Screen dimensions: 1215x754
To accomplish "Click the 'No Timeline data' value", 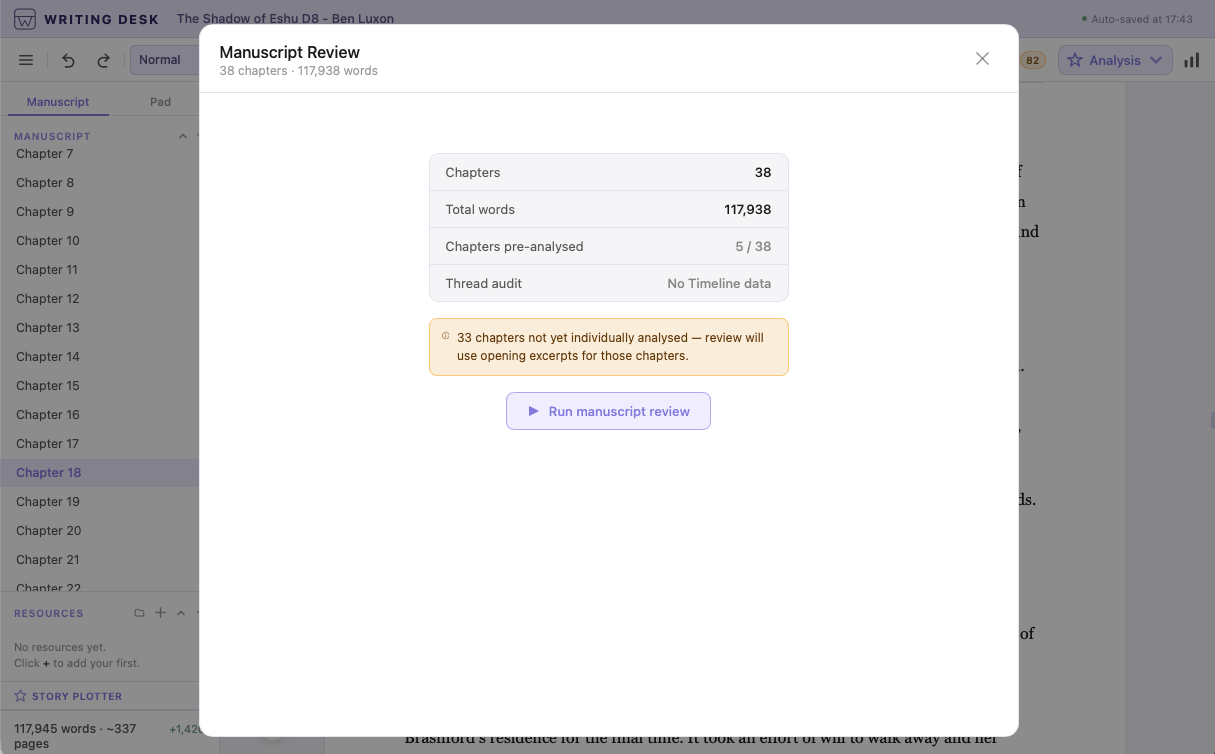I will pos(719,283).
